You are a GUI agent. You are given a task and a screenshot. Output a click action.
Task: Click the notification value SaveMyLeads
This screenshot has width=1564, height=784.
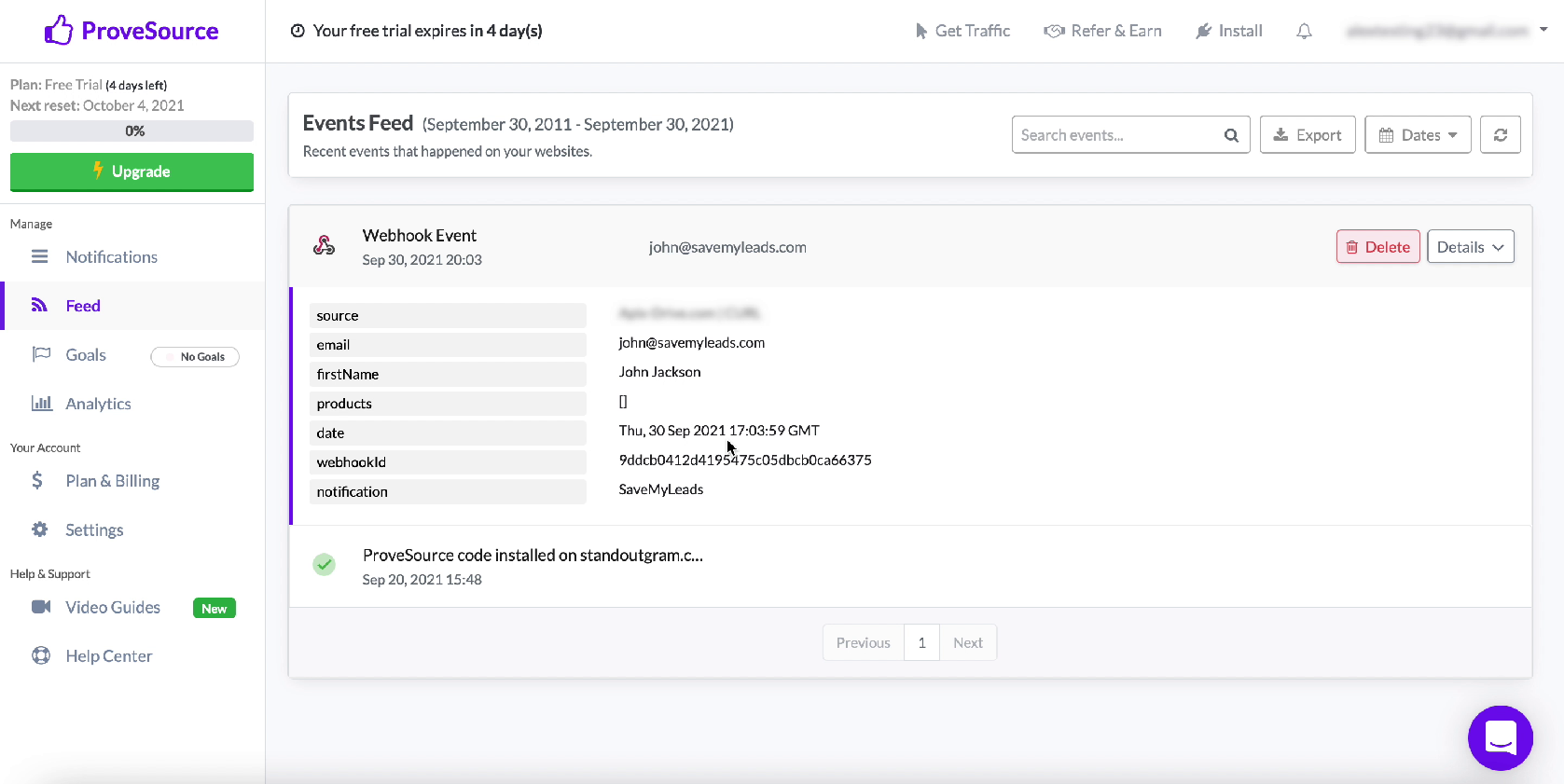[x=661, y=488]
